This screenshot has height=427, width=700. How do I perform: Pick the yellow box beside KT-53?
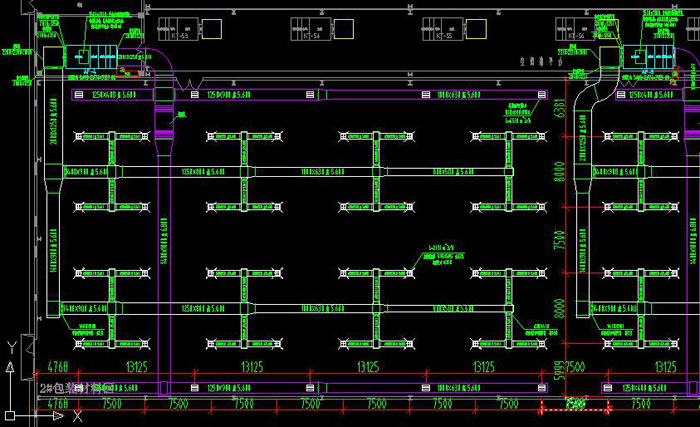pos(212,29)
